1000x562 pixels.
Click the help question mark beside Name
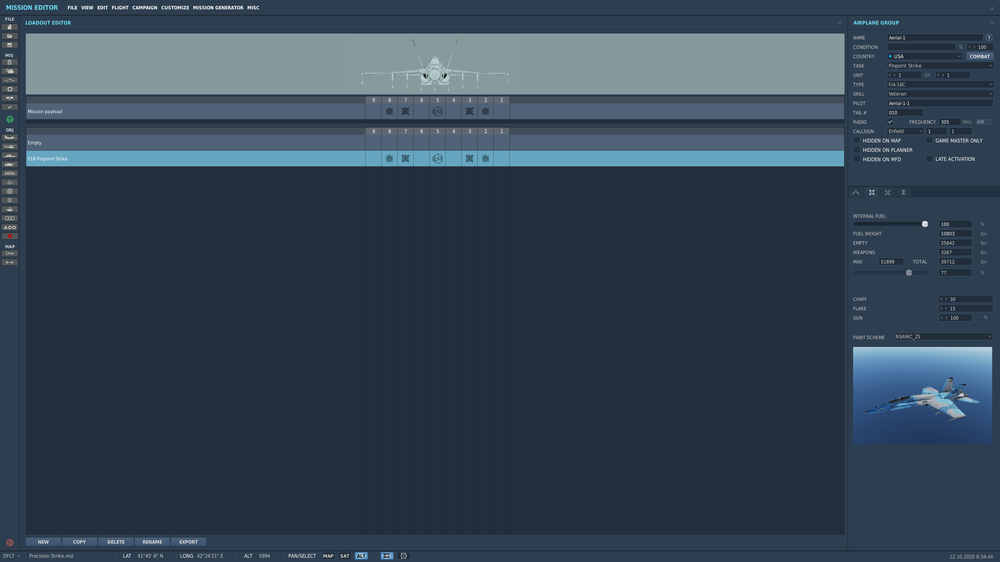pyautogui.click(x=989, y=38)
